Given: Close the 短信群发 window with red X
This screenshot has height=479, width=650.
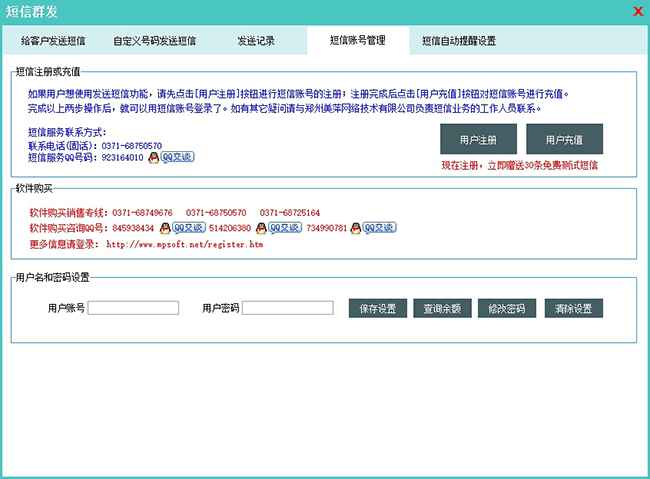Looking at the screenshot, I should point(638,11).
